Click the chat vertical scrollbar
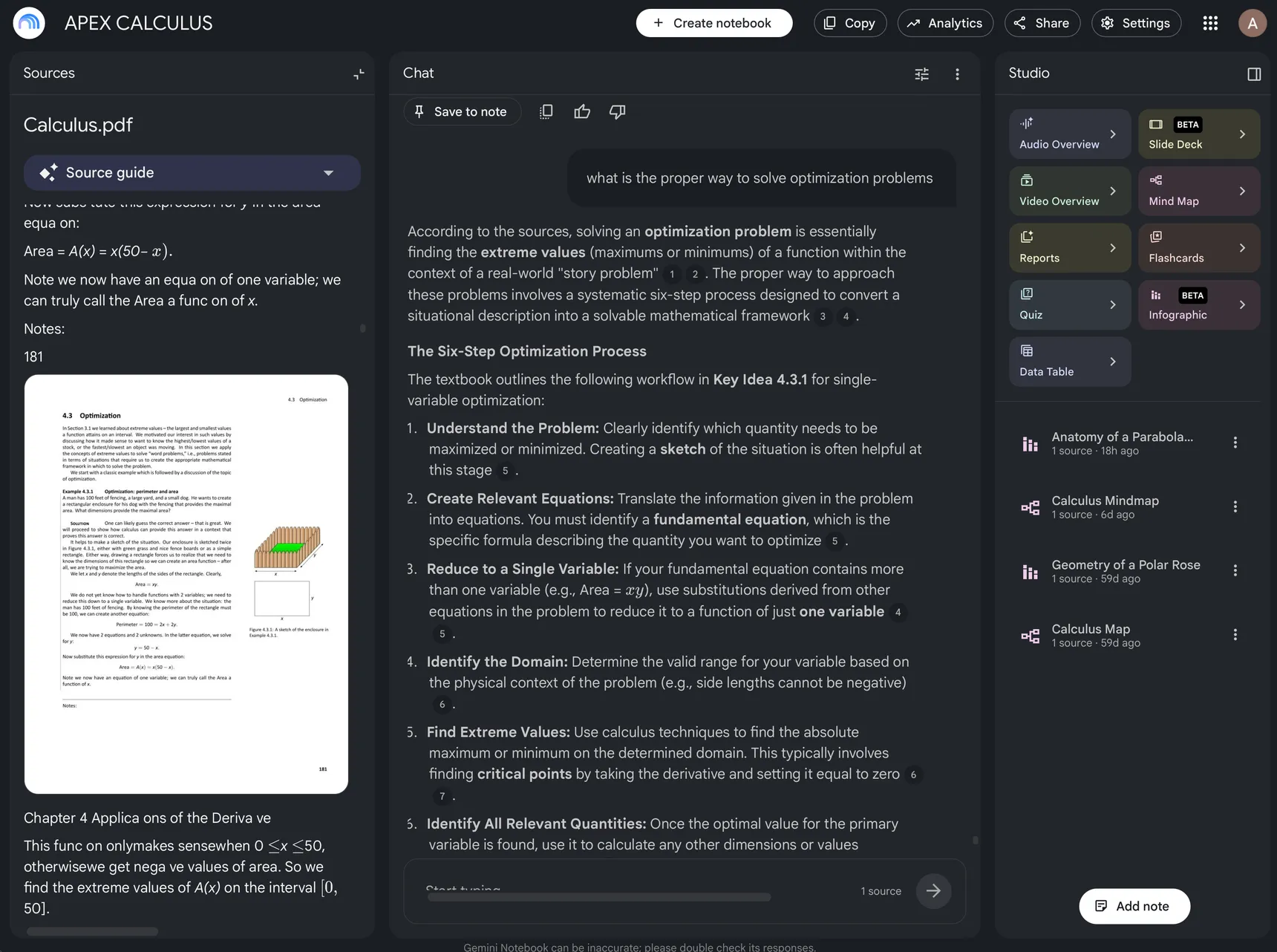Viewport: 1277px width, 952px height. (x=975, y=840)
